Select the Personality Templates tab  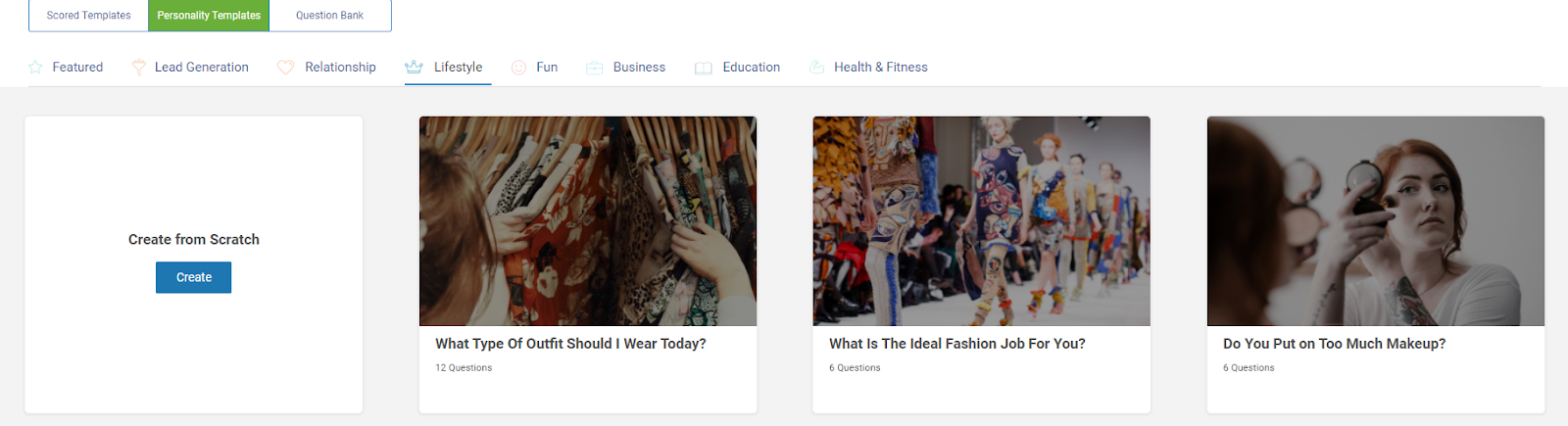point(209,16)
